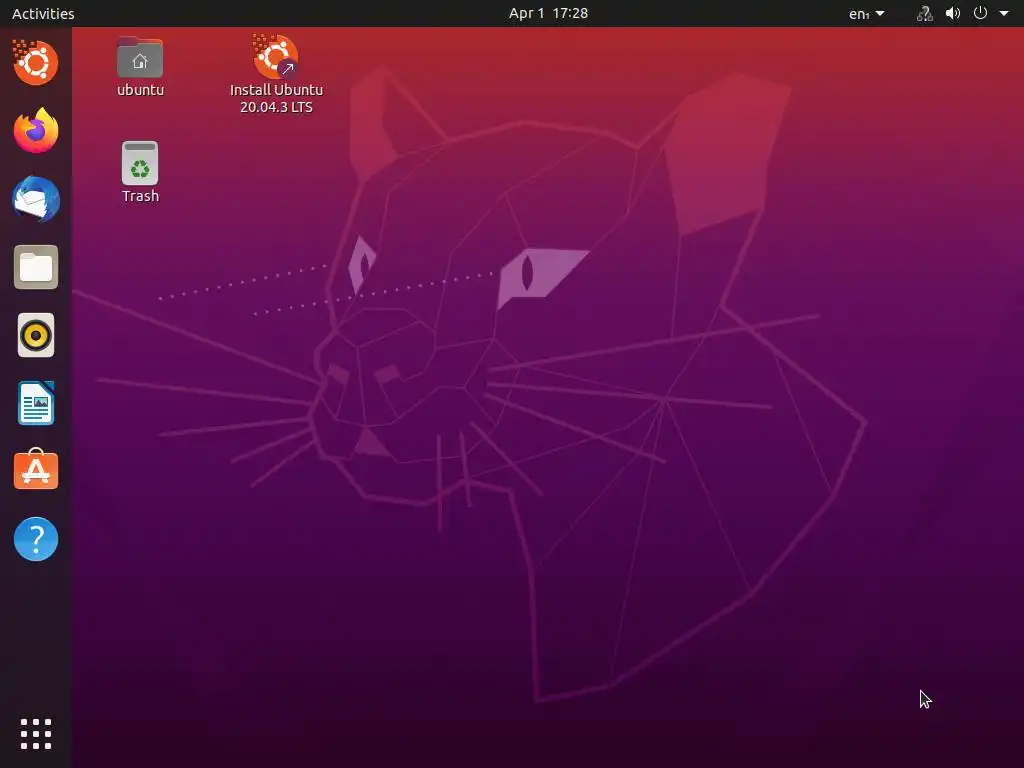Expand the system menu arrow

[x=1004, y=13]
